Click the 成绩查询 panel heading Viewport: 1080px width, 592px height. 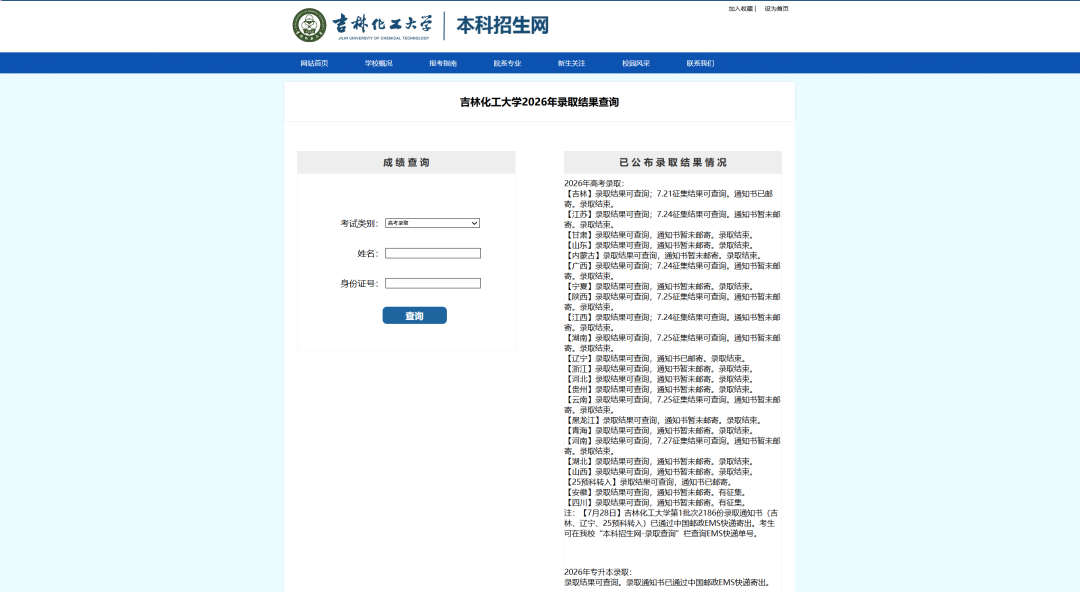coord(406,163)
